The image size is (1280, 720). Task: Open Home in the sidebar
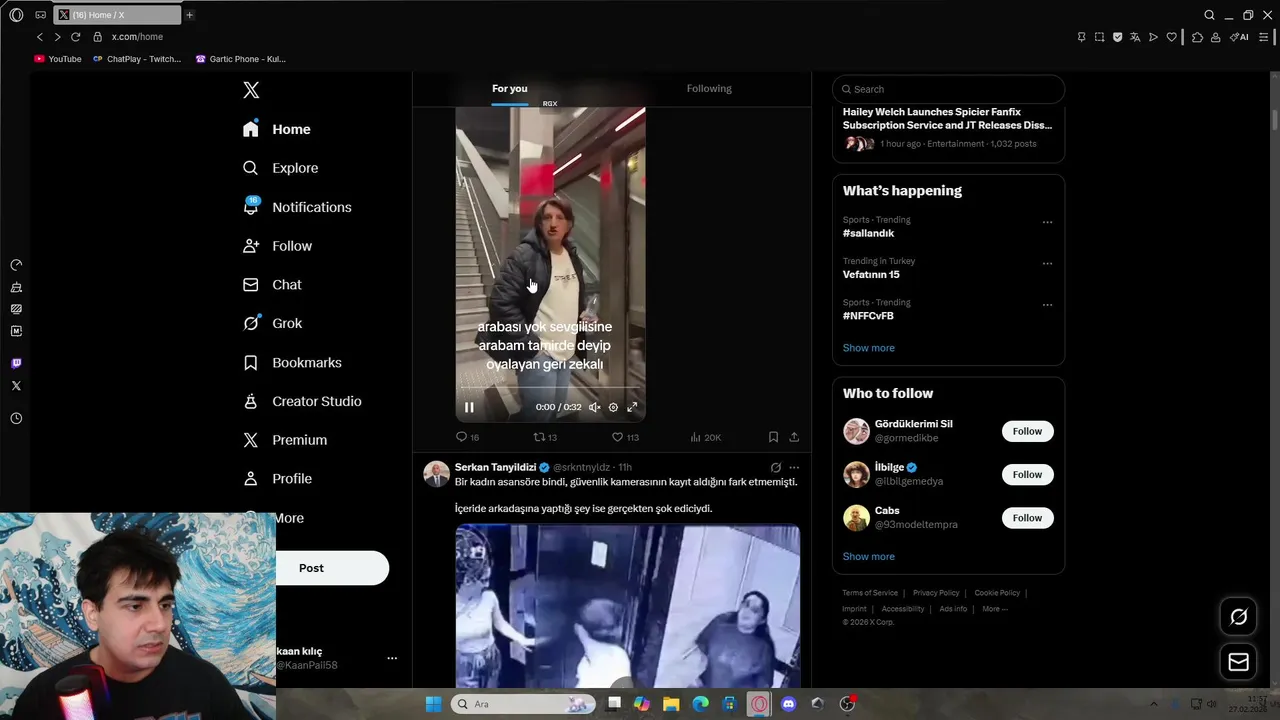(x=277, y=129)
